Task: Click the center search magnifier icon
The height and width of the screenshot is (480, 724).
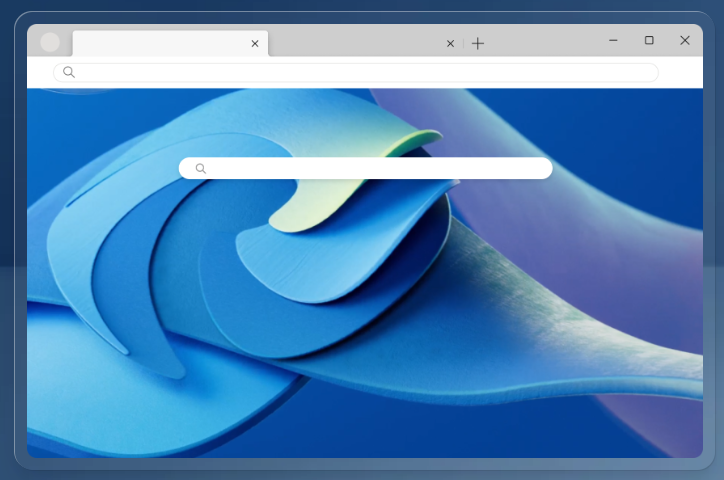Action: pyautogui.click(x=200, y=168)
